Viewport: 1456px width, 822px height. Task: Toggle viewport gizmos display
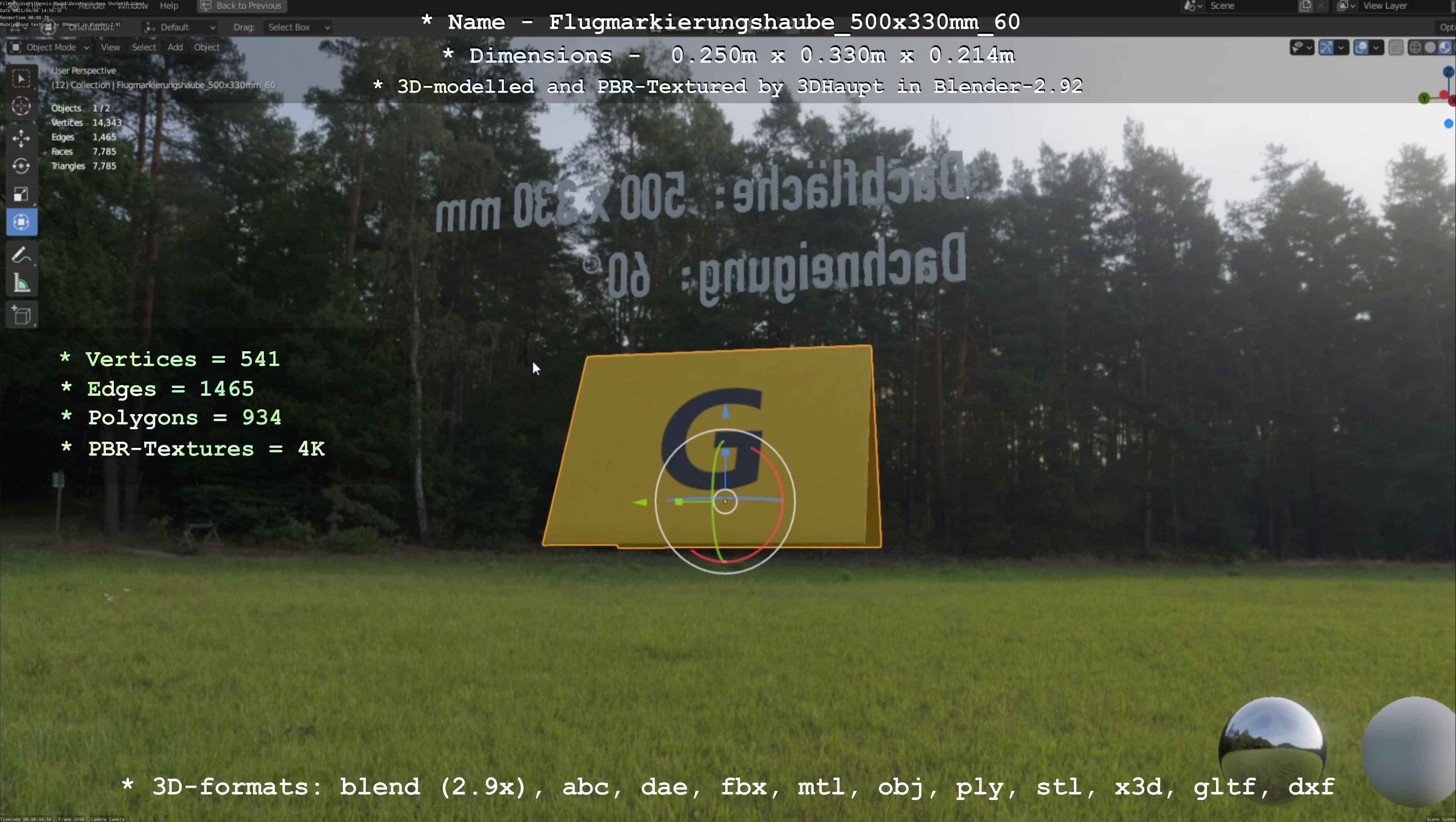[1326, 47]
